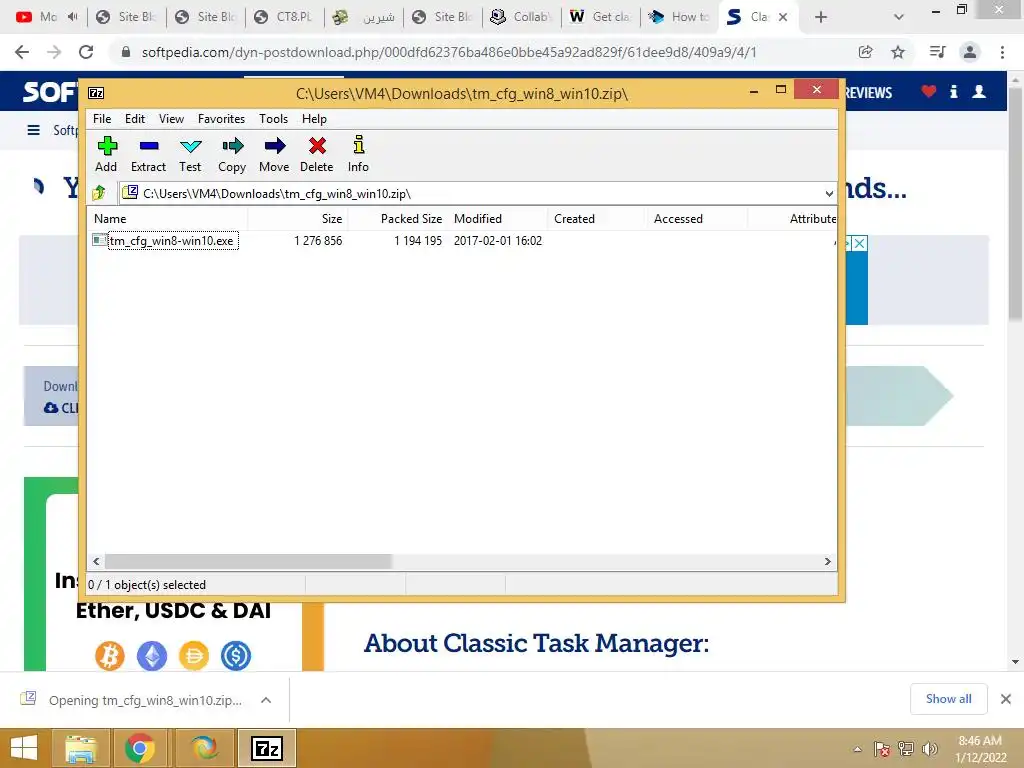The width and height of the screenshot is (1024, 768).
Task: Click Softpedia heart icon in header
Action: tap(929, 91)
